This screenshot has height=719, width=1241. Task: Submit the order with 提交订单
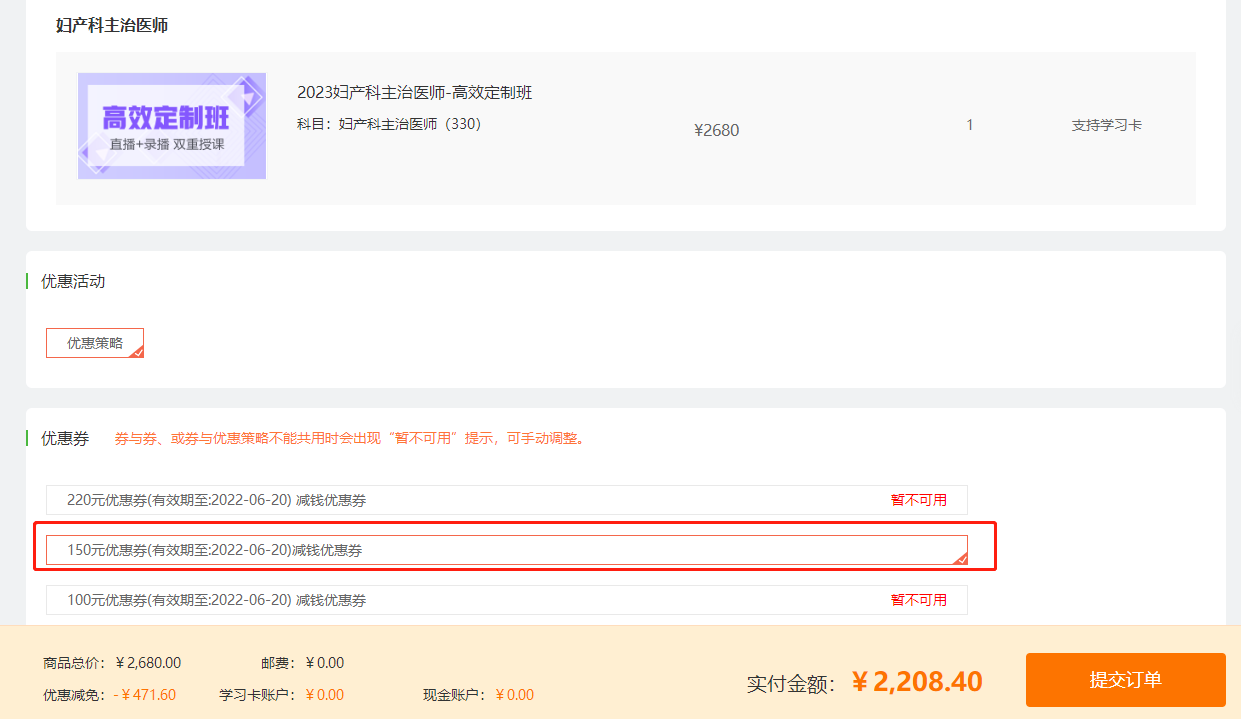[1125, 680]
